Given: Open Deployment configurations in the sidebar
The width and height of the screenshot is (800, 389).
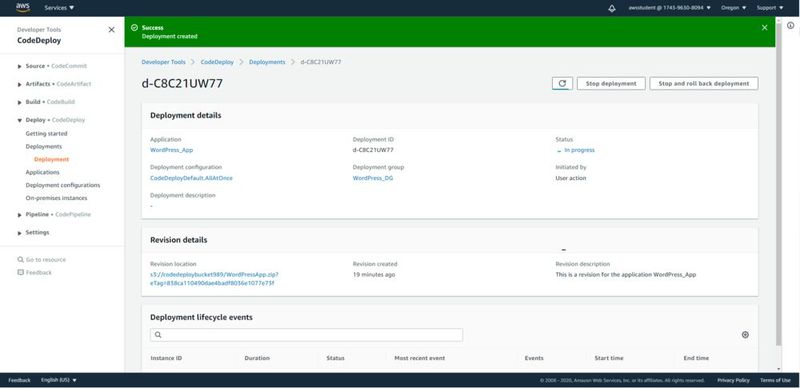Looking at the screenshot, I should (63, 185).
